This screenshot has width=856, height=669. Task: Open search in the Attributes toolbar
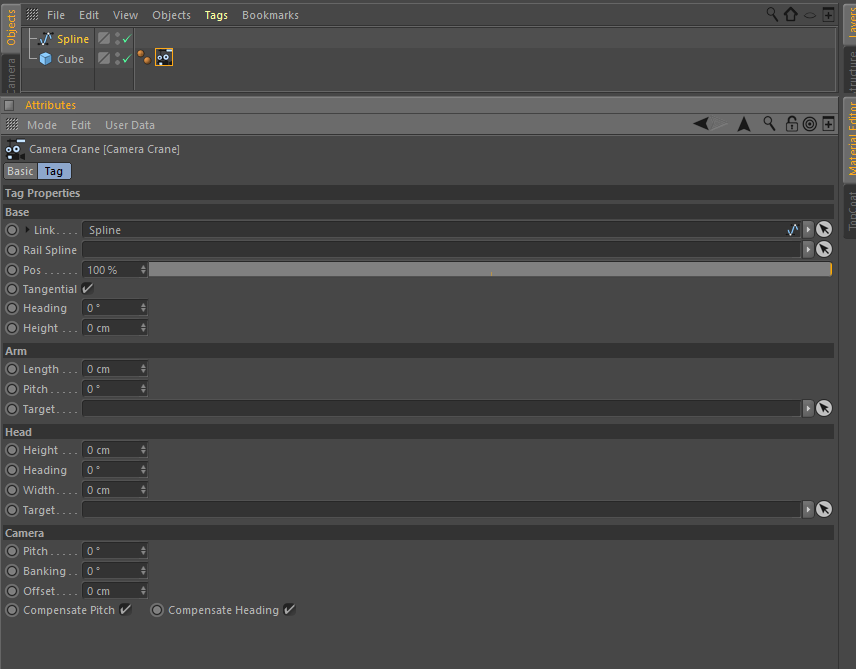click(x=769, y=123)
